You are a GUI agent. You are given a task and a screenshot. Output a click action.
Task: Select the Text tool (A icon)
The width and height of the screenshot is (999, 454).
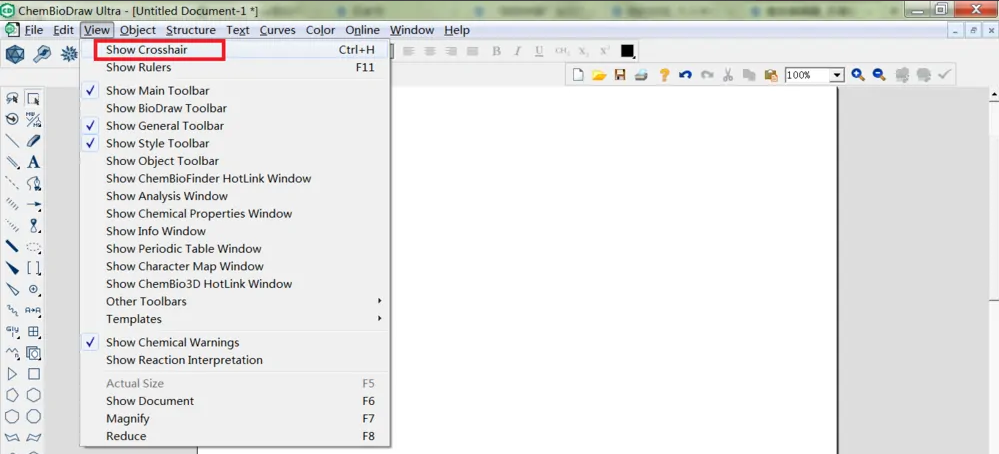click(x=34, y=161)
